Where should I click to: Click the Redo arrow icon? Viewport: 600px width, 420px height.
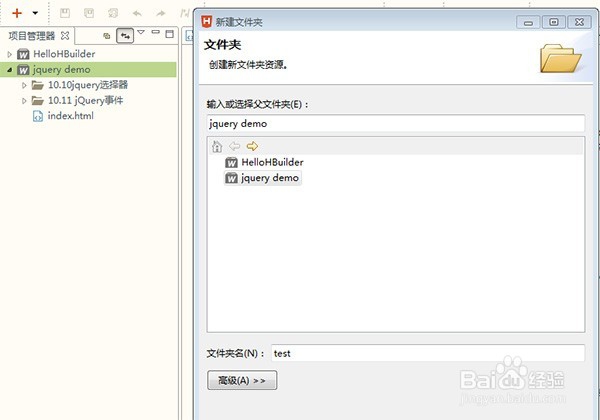161,14
